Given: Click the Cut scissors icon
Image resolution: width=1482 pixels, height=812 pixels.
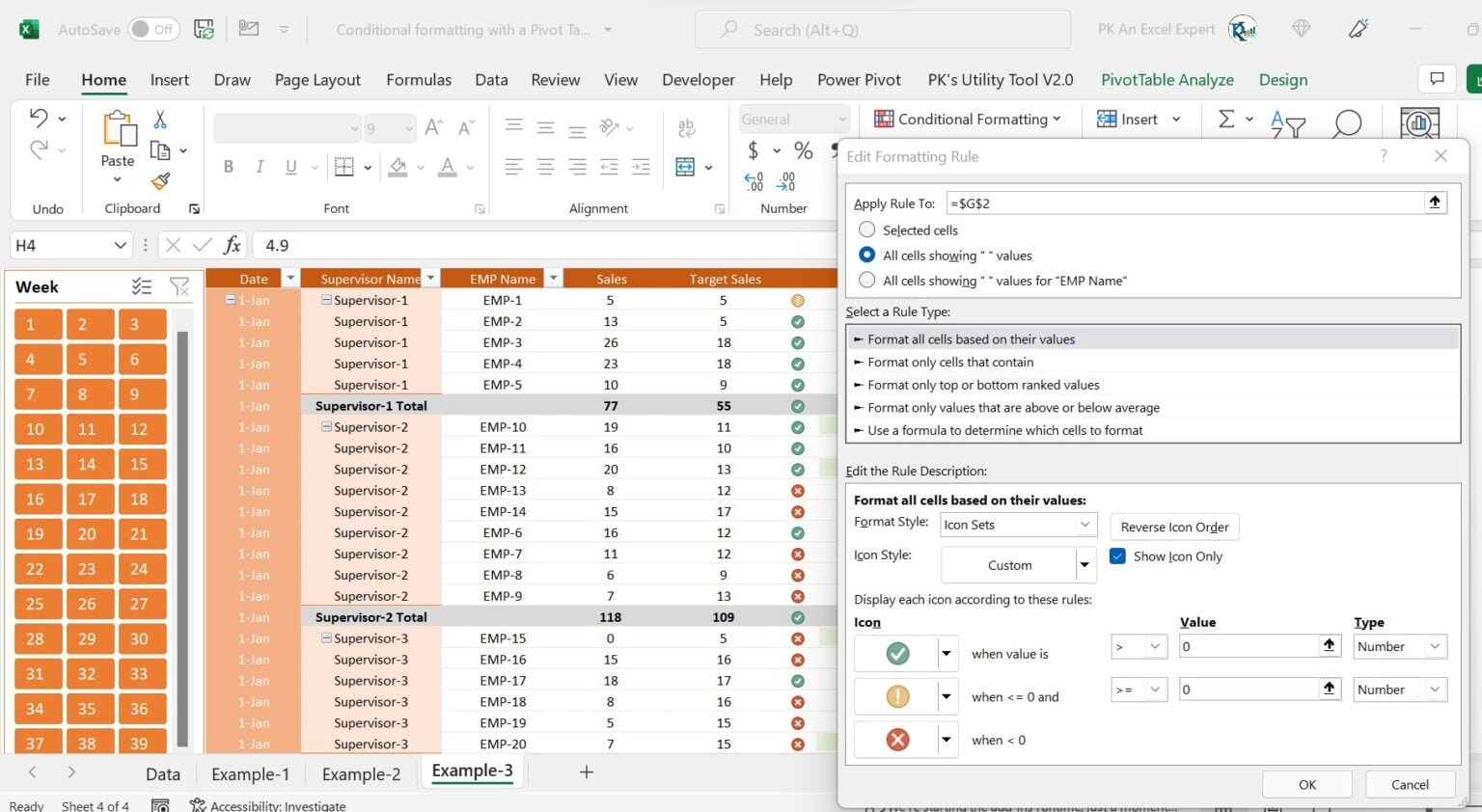Looking at the screenshot, I should coord(160,118).
